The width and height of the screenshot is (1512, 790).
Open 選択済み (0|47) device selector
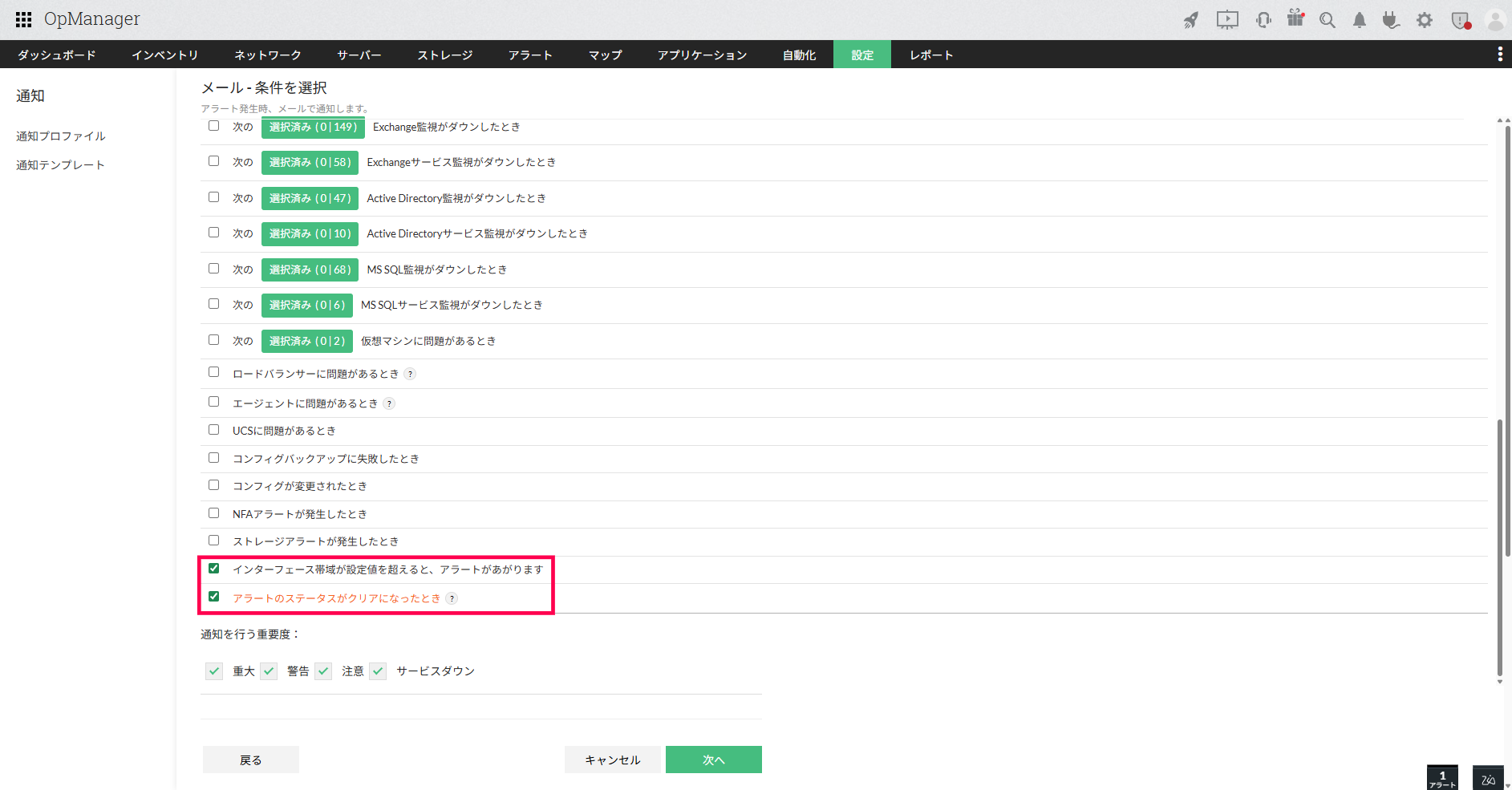310,198
